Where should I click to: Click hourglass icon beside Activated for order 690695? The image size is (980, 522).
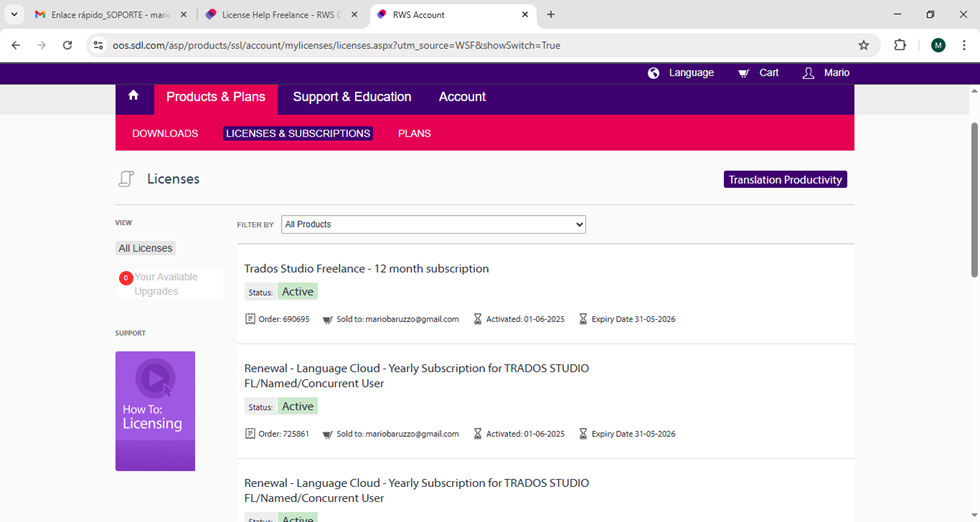(478, 319)
